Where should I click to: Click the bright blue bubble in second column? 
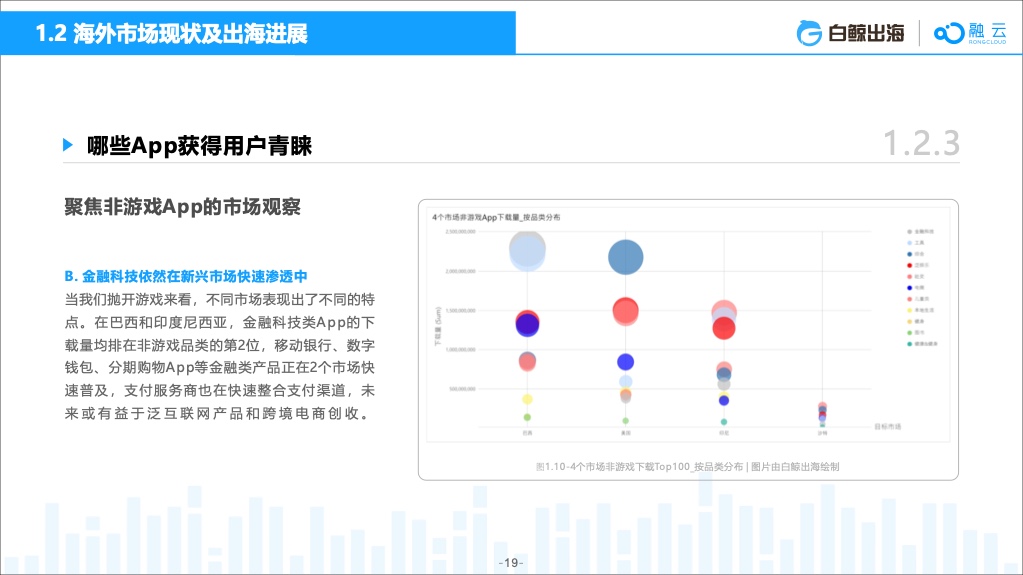click(x=626, y=362)
